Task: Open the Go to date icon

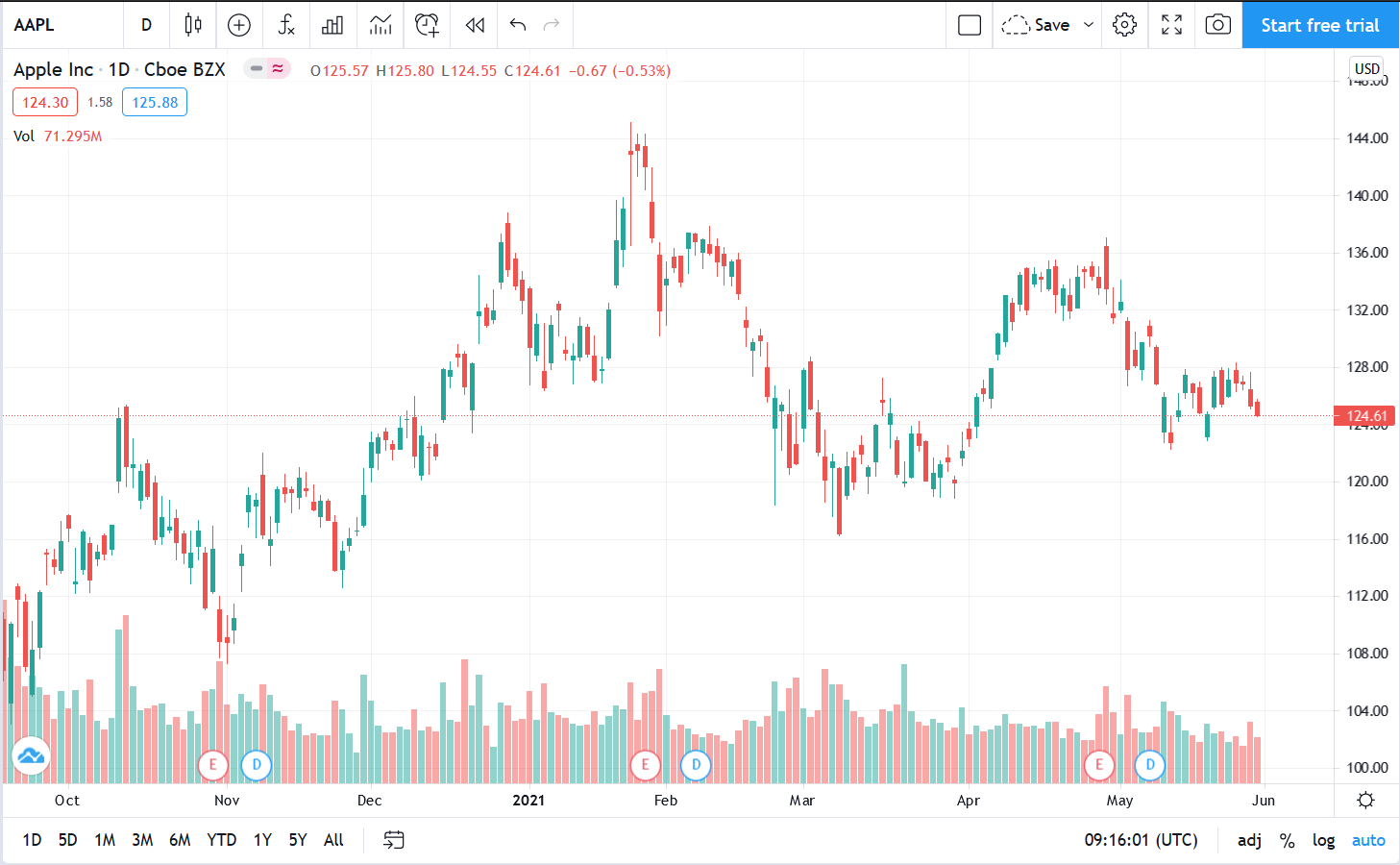Action: [x=394, y=840]
